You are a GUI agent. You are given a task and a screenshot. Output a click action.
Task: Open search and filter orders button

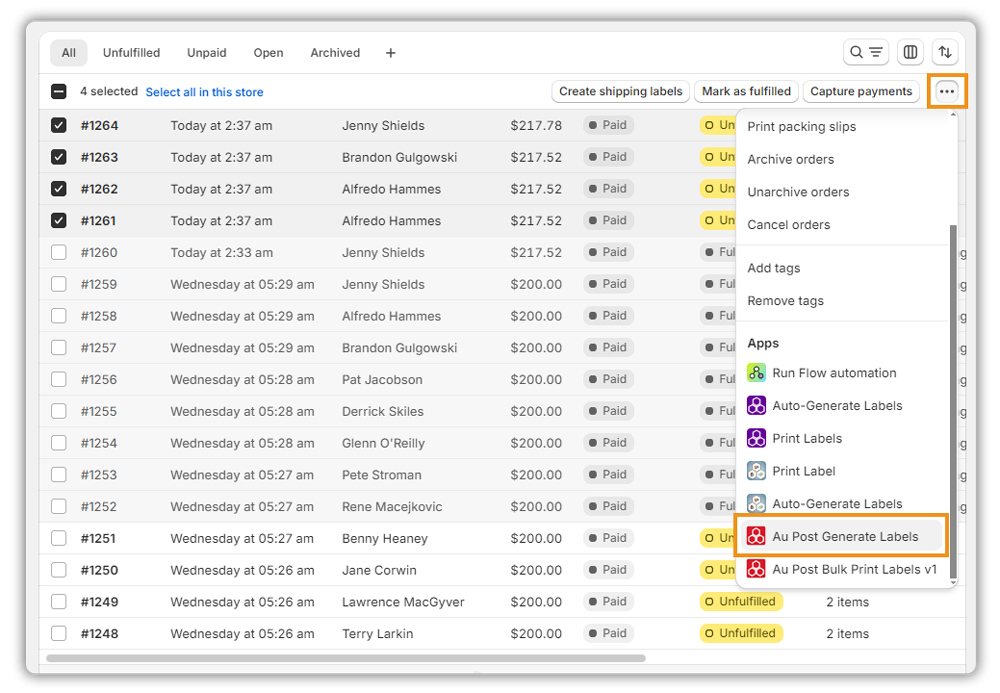click(865, 52)
